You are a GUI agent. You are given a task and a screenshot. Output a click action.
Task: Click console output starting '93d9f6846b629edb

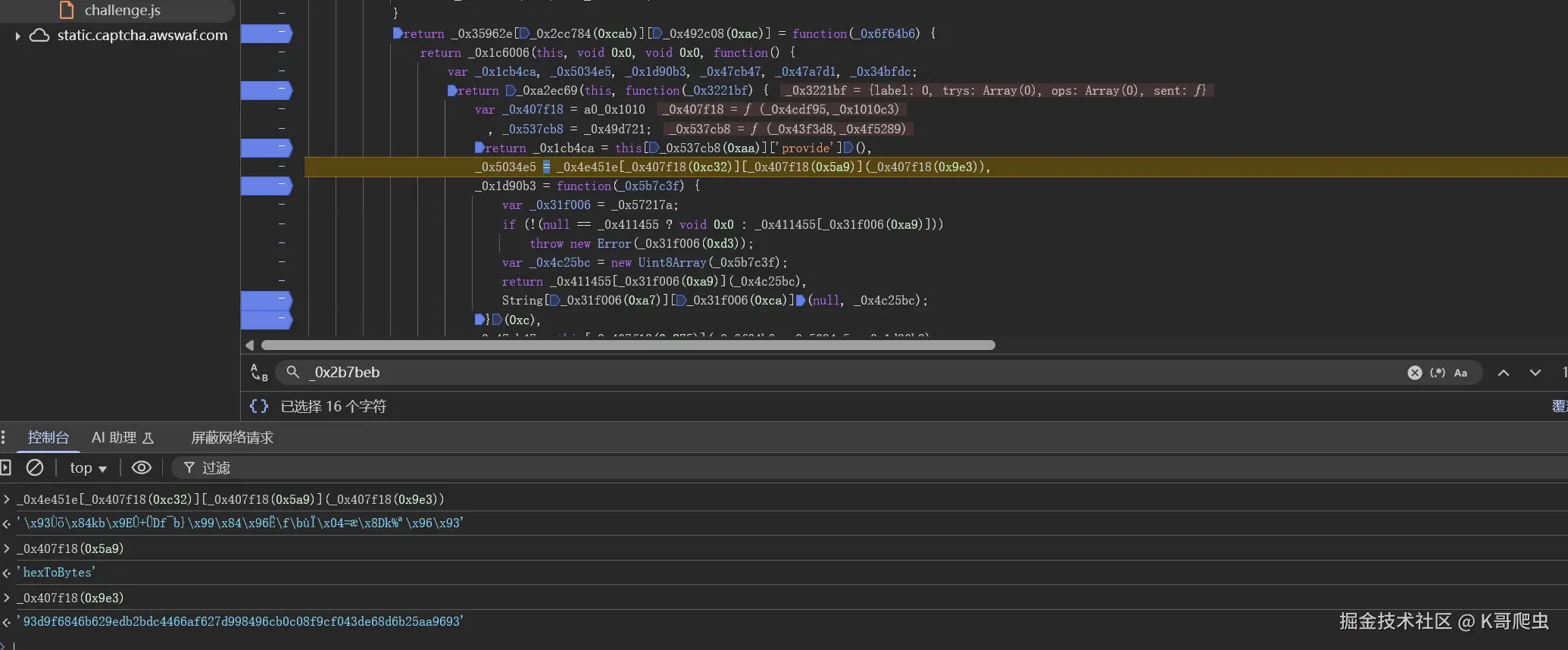(x=239, y=621)
